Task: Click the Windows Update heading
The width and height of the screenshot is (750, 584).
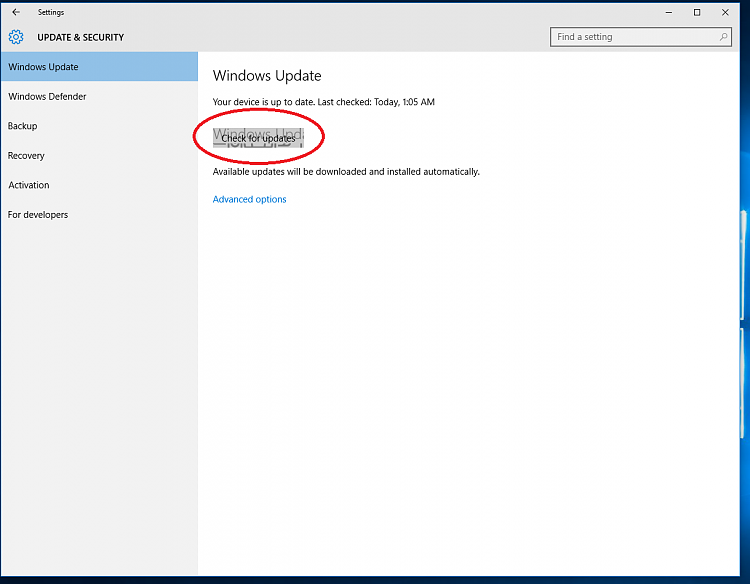Action: [x=267, y=76]
